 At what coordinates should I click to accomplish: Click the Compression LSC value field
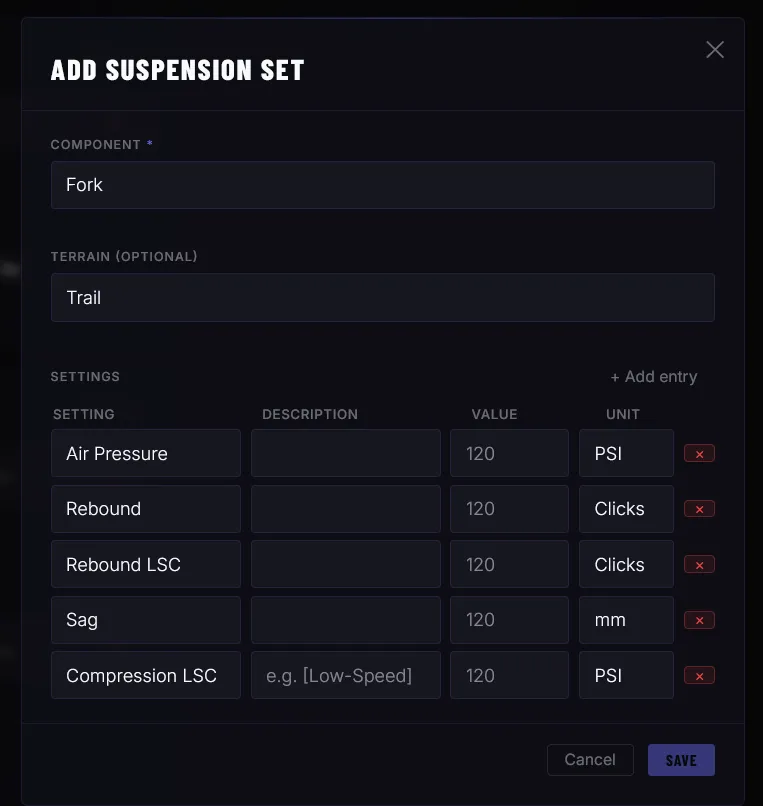click(508, 675)
